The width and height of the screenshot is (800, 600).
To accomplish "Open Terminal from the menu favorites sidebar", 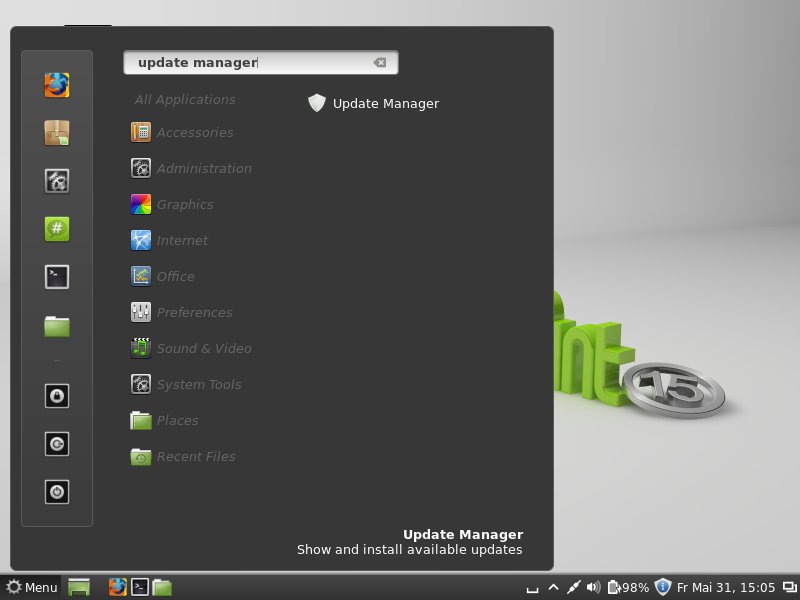I will 57,277.
